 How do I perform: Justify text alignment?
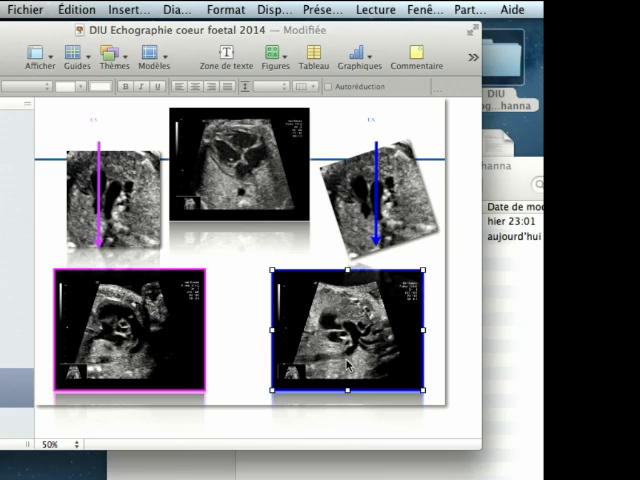tap(227, 87)
